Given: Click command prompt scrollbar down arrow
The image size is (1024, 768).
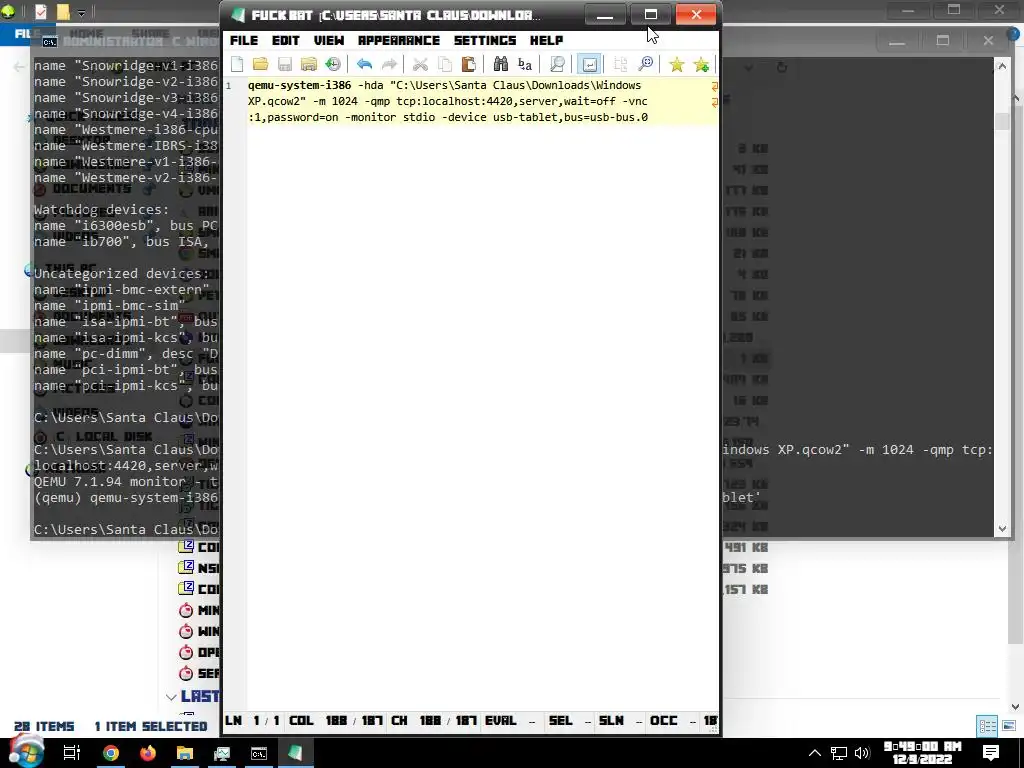Looking at the screenshot, I should pos(1002,529).
